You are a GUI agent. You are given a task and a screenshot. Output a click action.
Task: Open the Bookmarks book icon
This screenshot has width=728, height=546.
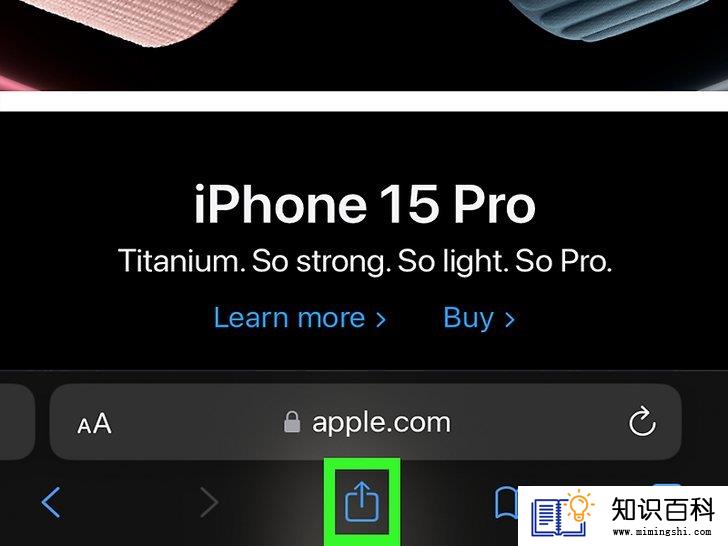point(506,502)
